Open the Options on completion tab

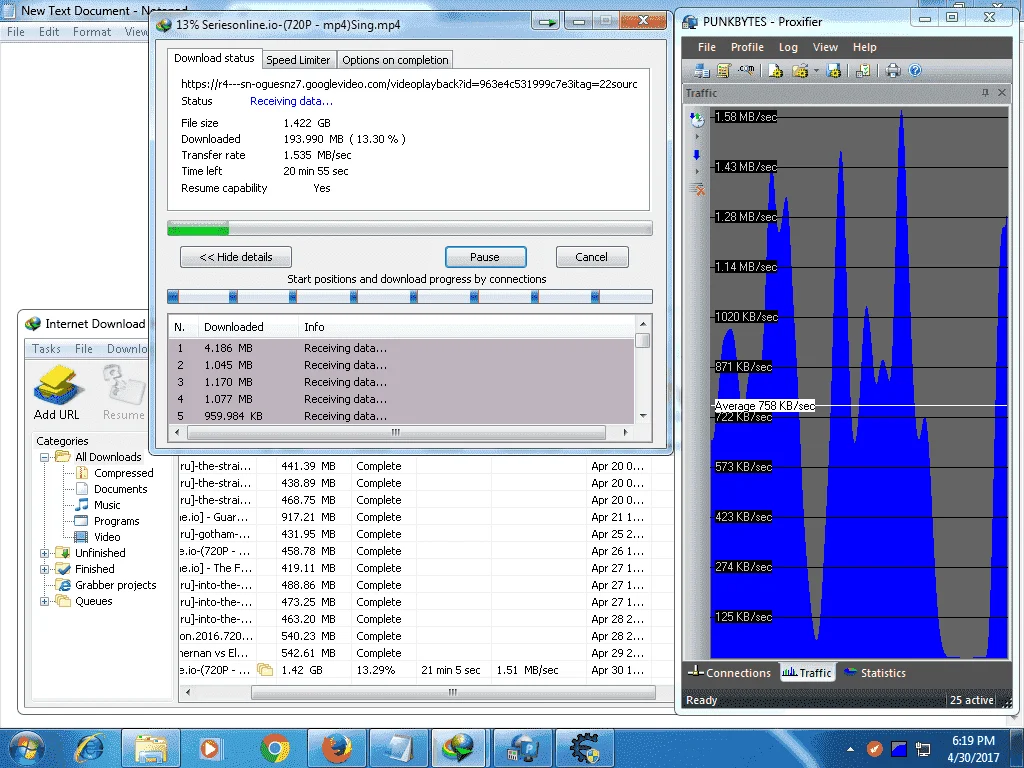(x=395, y=60)
